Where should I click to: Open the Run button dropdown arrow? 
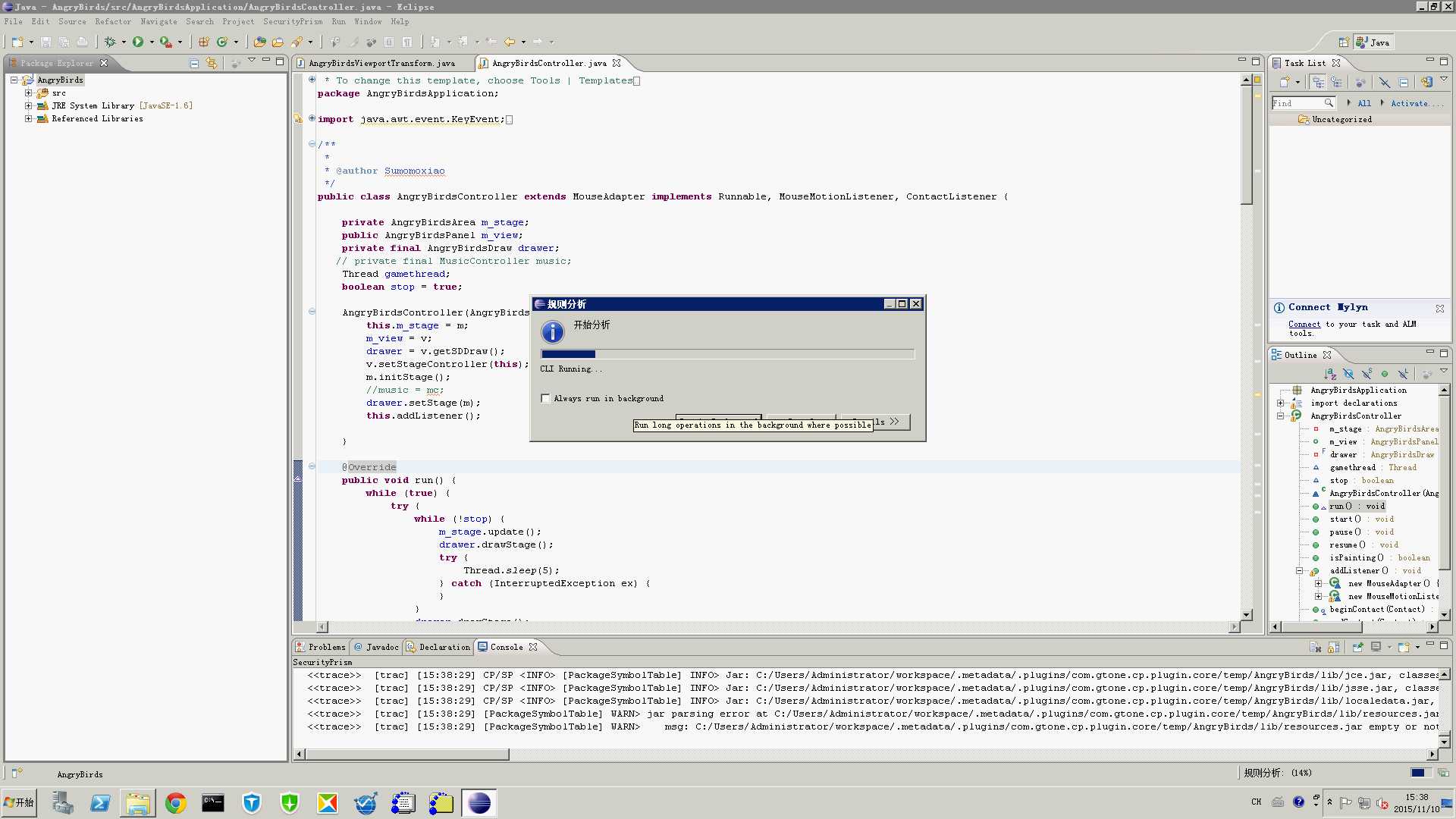pyautogui.click(x=152, y=42)
